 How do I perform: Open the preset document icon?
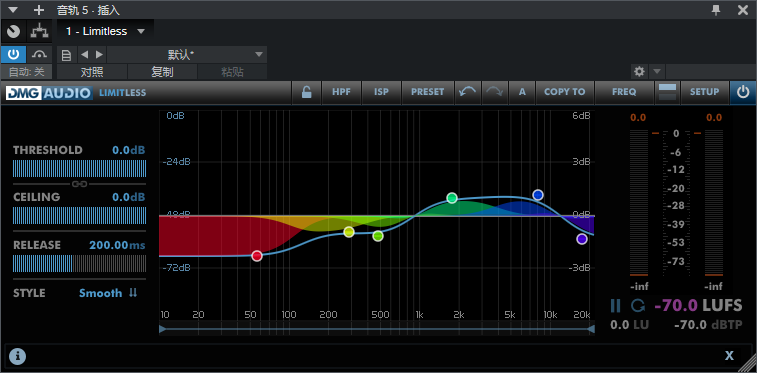tap(67, 55)
